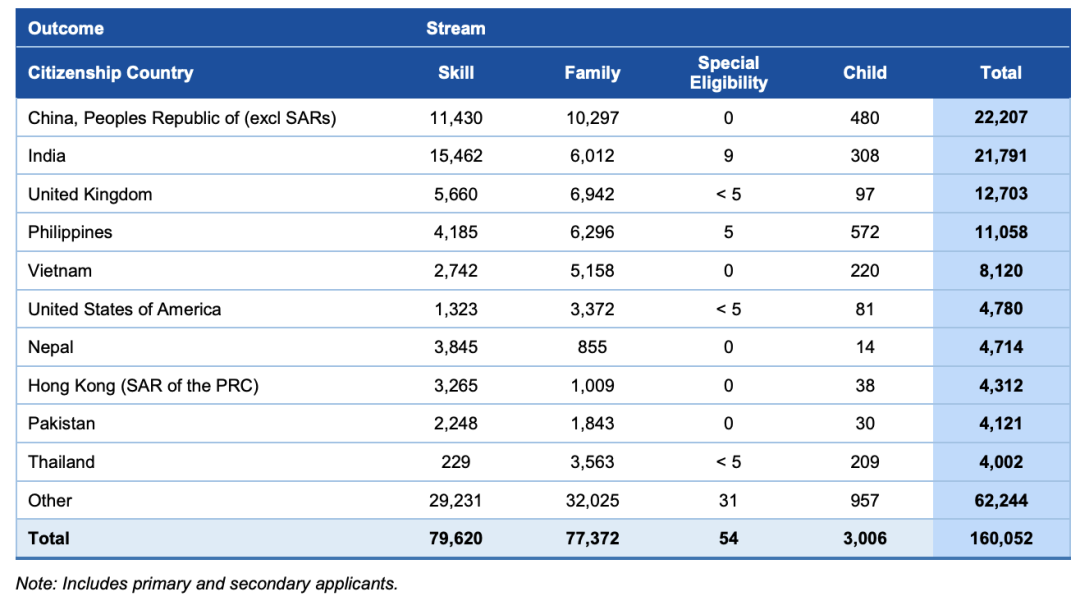Select Vietnam's Family value 5,158
The image size is (1080, 601).
coord(592,271)
